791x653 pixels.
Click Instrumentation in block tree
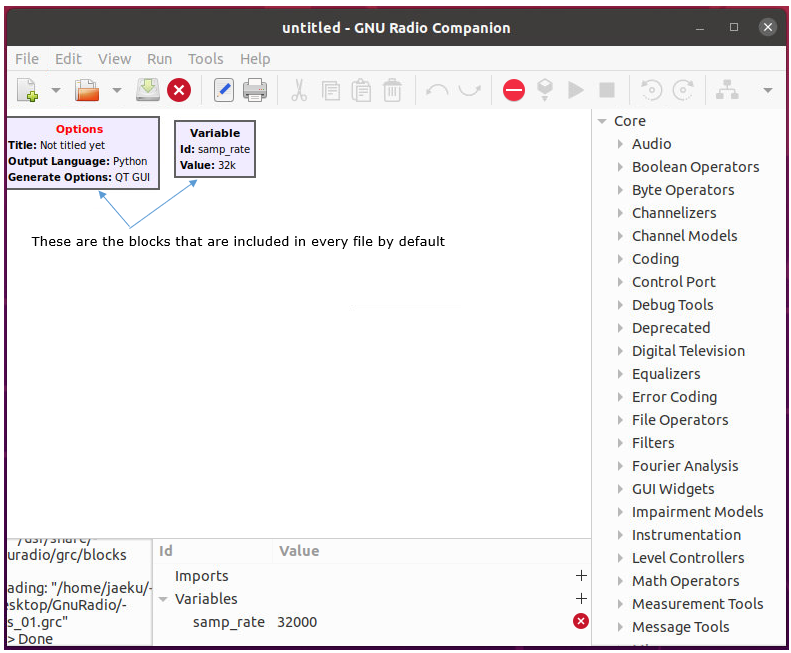pos(686,535)
